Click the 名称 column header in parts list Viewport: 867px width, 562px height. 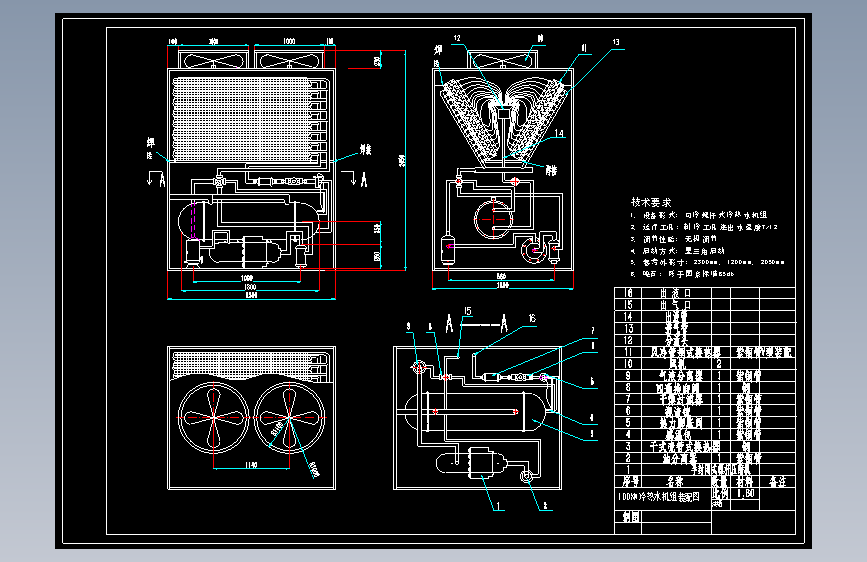676,481
